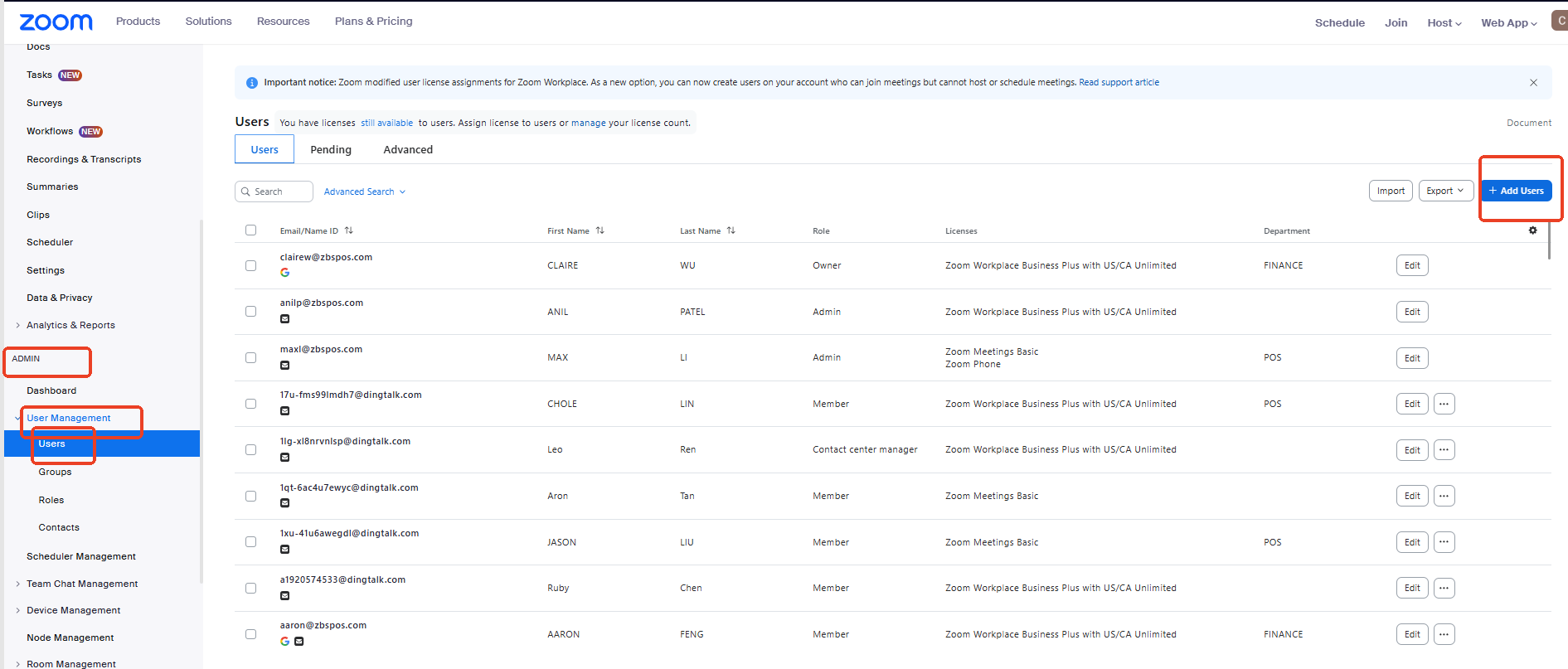
Task: Open Groups under User Management
Action: [55, 472]
